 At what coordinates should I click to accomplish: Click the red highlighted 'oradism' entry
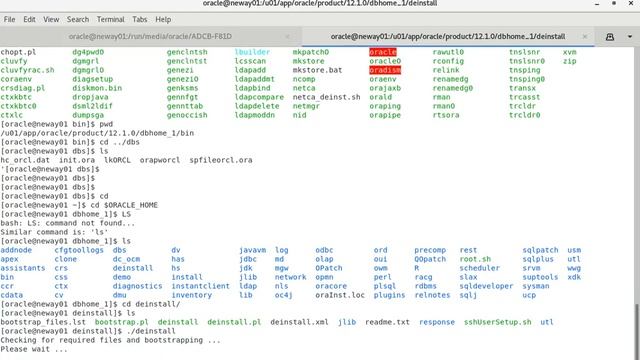pos(385,70)
